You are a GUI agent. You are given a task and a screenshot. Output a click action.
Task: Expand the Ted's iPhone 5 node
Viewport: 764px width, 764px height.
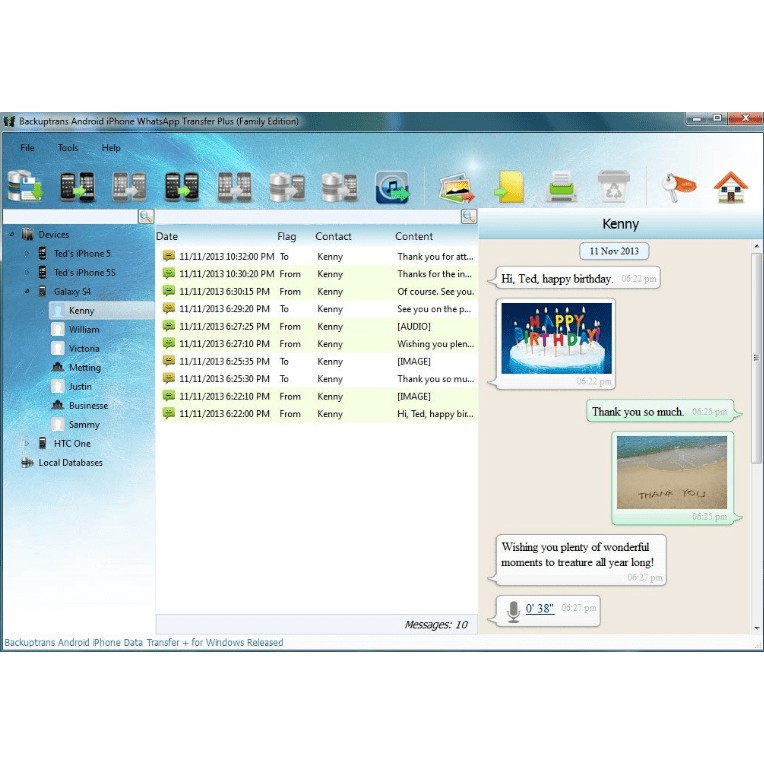click(x=28, y=254)
